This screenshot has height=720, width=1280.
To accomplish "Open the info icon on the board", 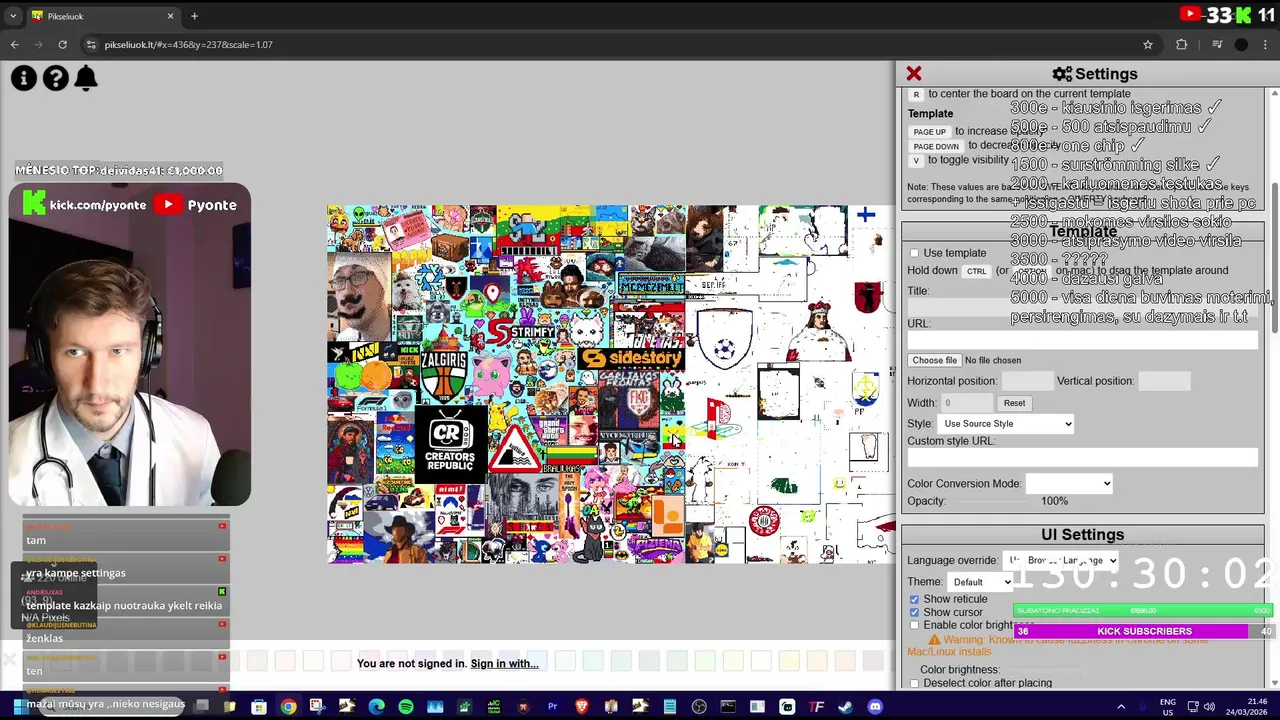I will (24, 78).
